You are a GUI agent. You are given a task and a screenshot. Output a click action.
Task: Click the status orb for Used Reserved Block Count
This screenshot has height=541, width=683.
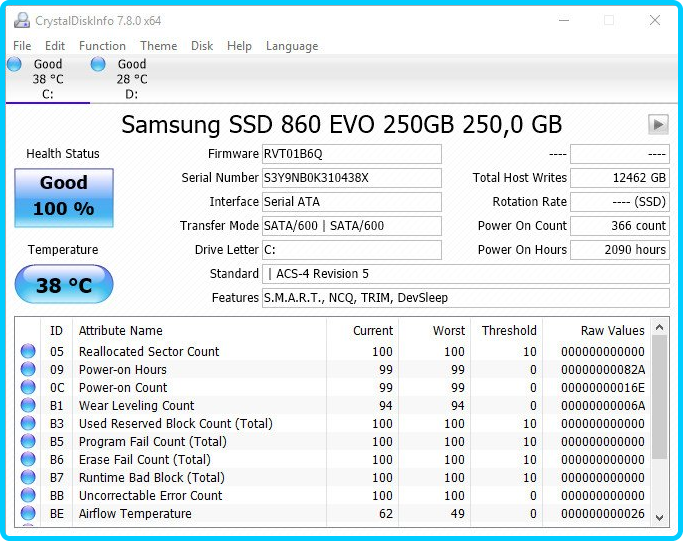28,423
